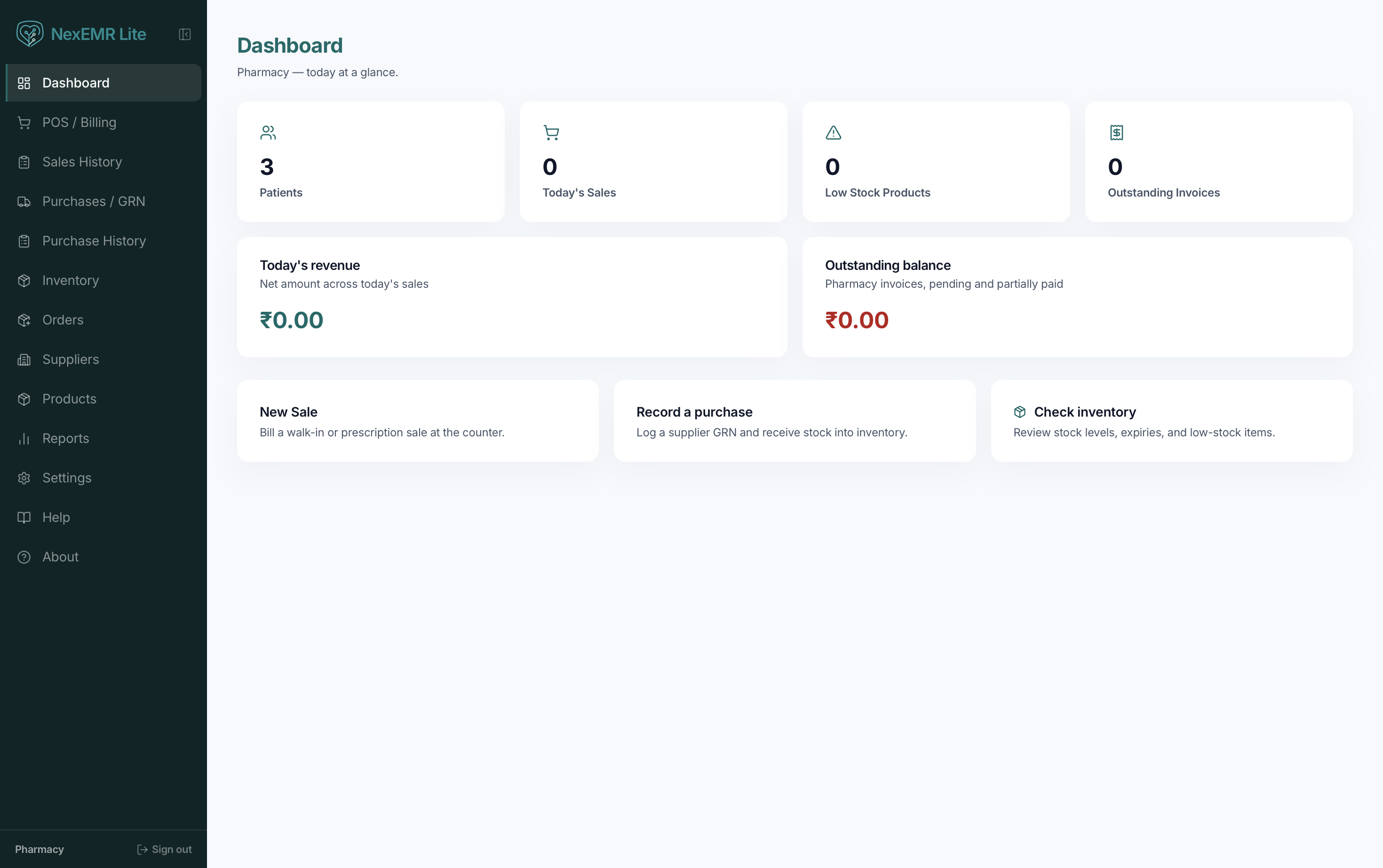Click the POS / Billing cart icon

[x=24, y=123]
